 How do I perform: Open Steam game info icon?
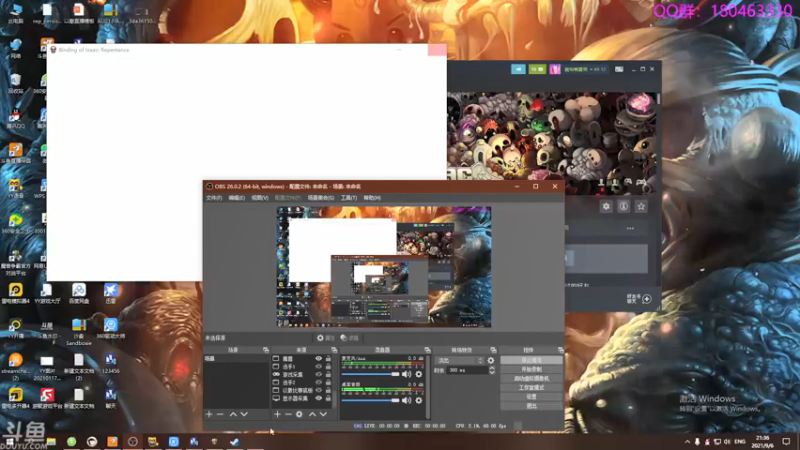tap(623, 206)
